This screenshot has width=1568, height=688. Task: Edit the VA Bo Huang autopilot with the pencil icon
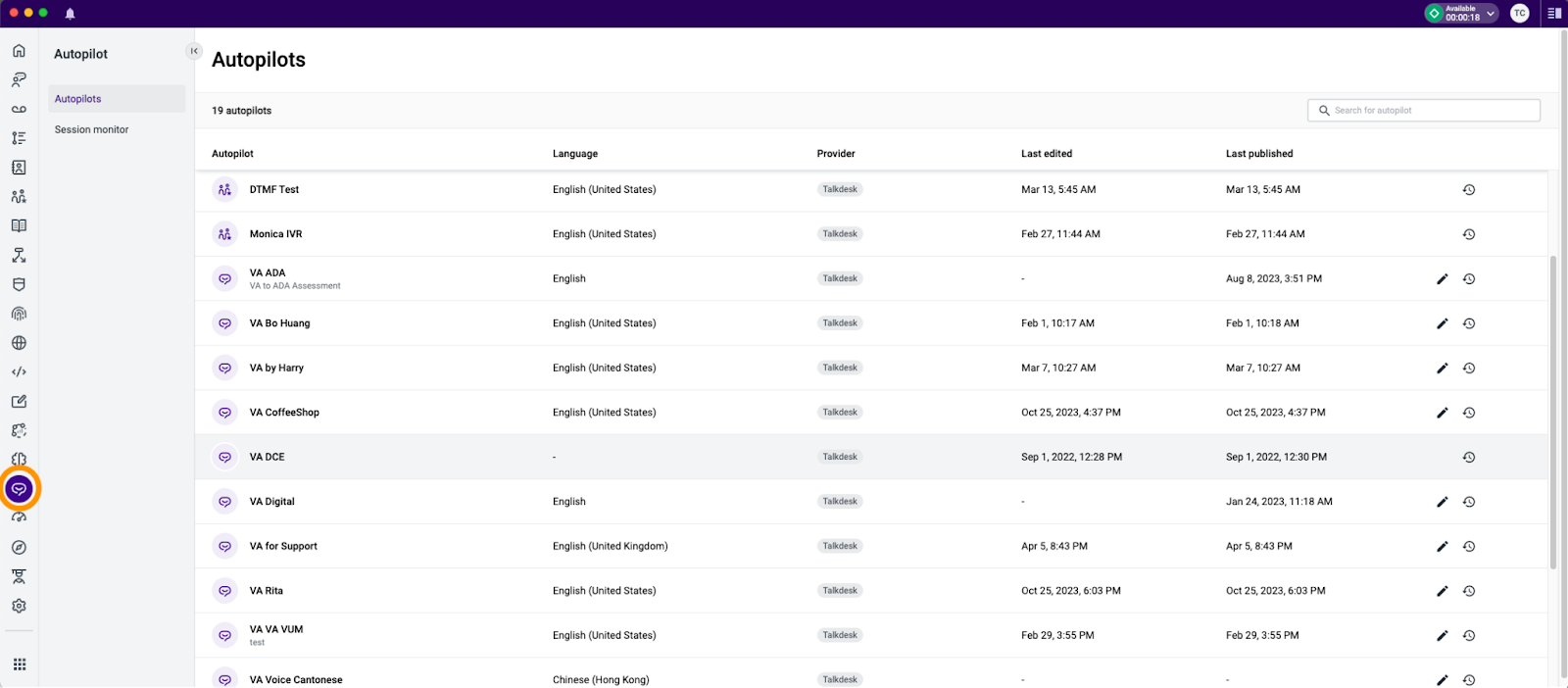tap(1442, 323)
